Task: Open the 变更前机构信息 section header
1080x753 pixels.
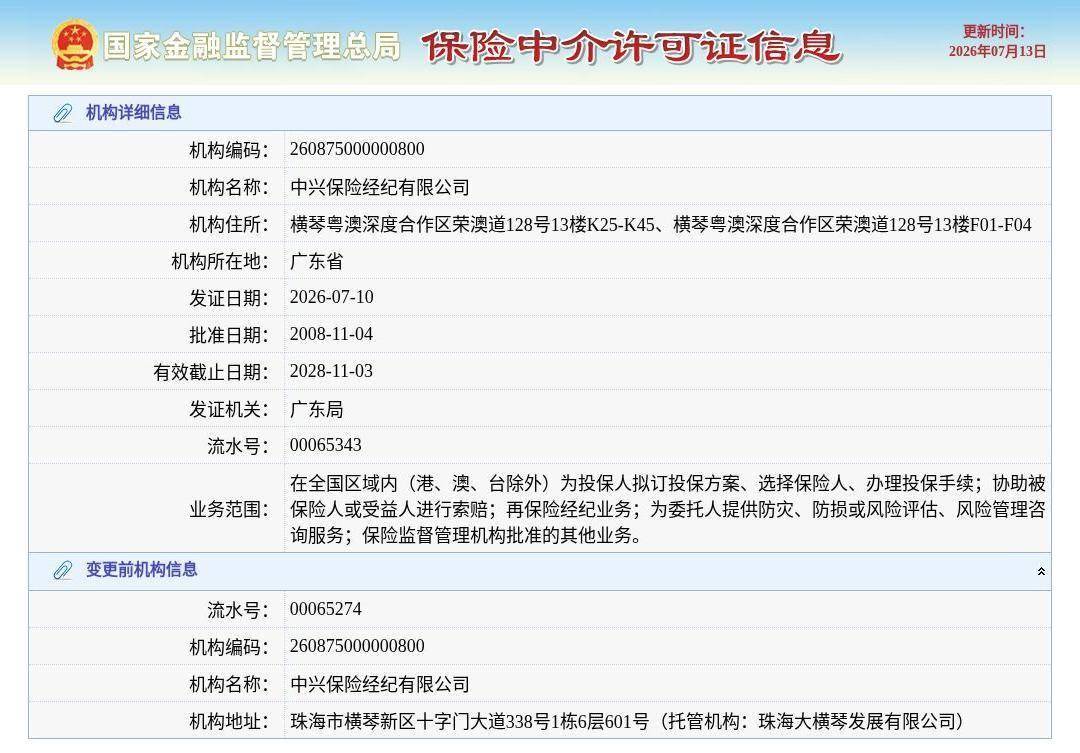Action: (x=539, y=570)
